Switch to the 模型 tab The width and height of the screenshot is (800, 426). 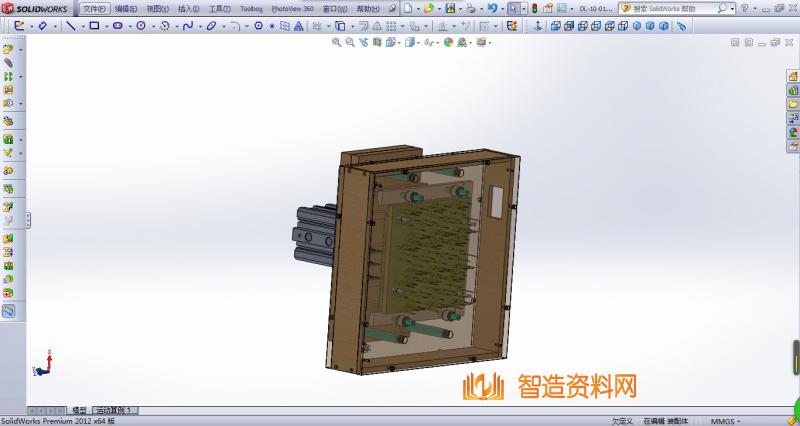(78, 410)
